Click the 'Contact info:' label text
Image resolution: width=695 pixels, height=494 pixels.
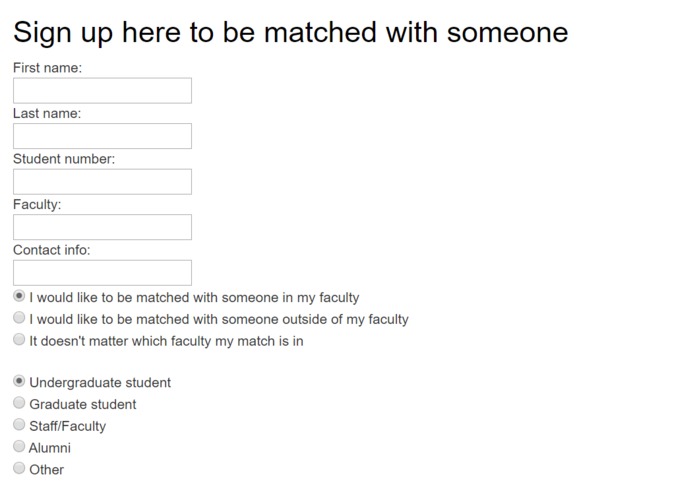pyautogui.click(x=51, y=250)
